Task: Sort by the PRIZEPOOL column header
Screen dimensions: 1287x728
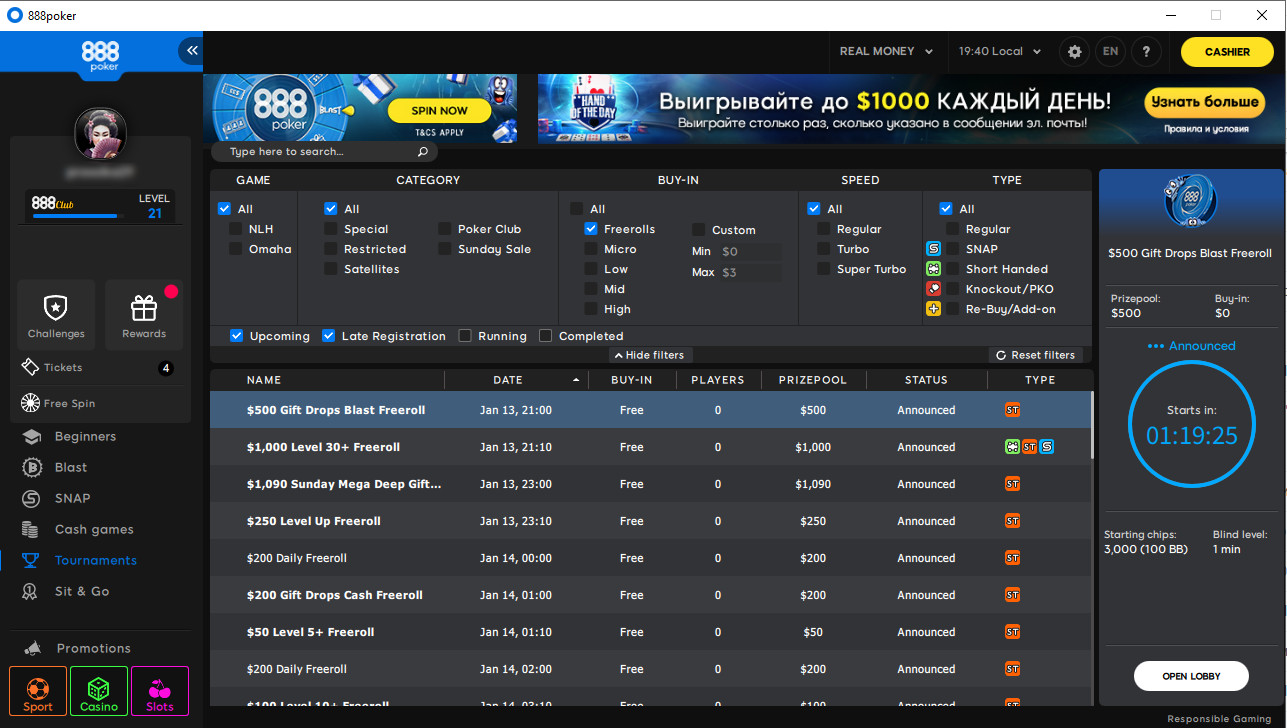Action: [813, 380]
